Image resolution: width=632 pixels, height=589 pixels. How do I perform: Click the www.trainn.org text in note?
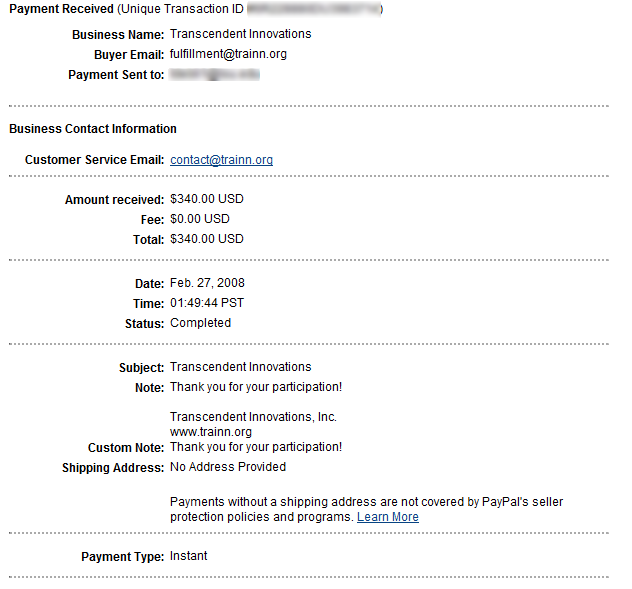coord(211,432)
